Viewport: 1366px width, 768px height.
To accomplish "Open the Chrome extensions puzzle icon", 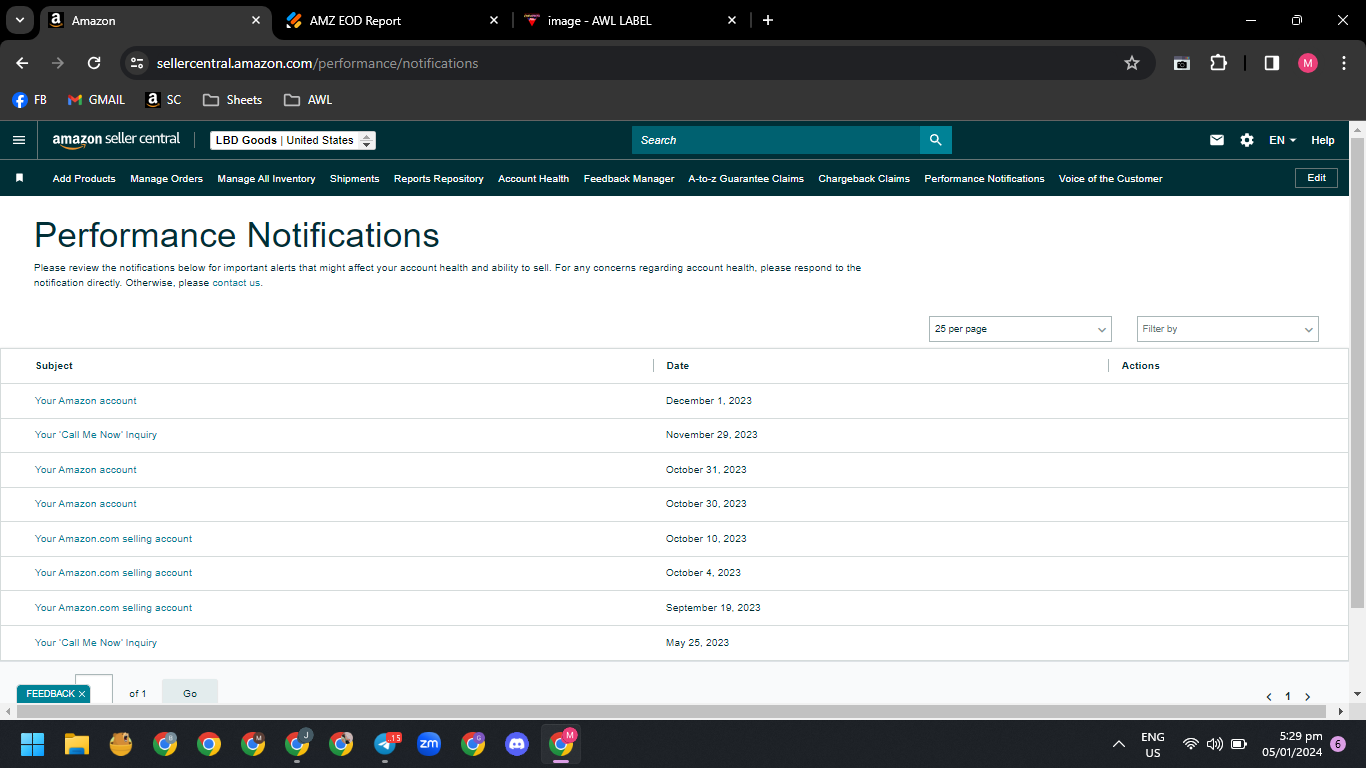I will click(x=1218, y=63).
